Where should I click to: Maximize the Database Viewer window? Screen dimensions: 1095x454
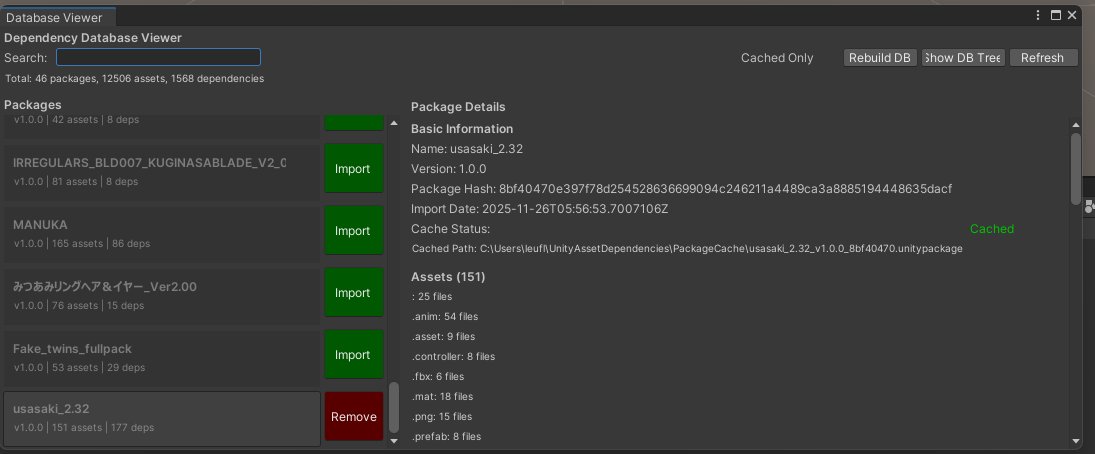[x=1056, y=15]
